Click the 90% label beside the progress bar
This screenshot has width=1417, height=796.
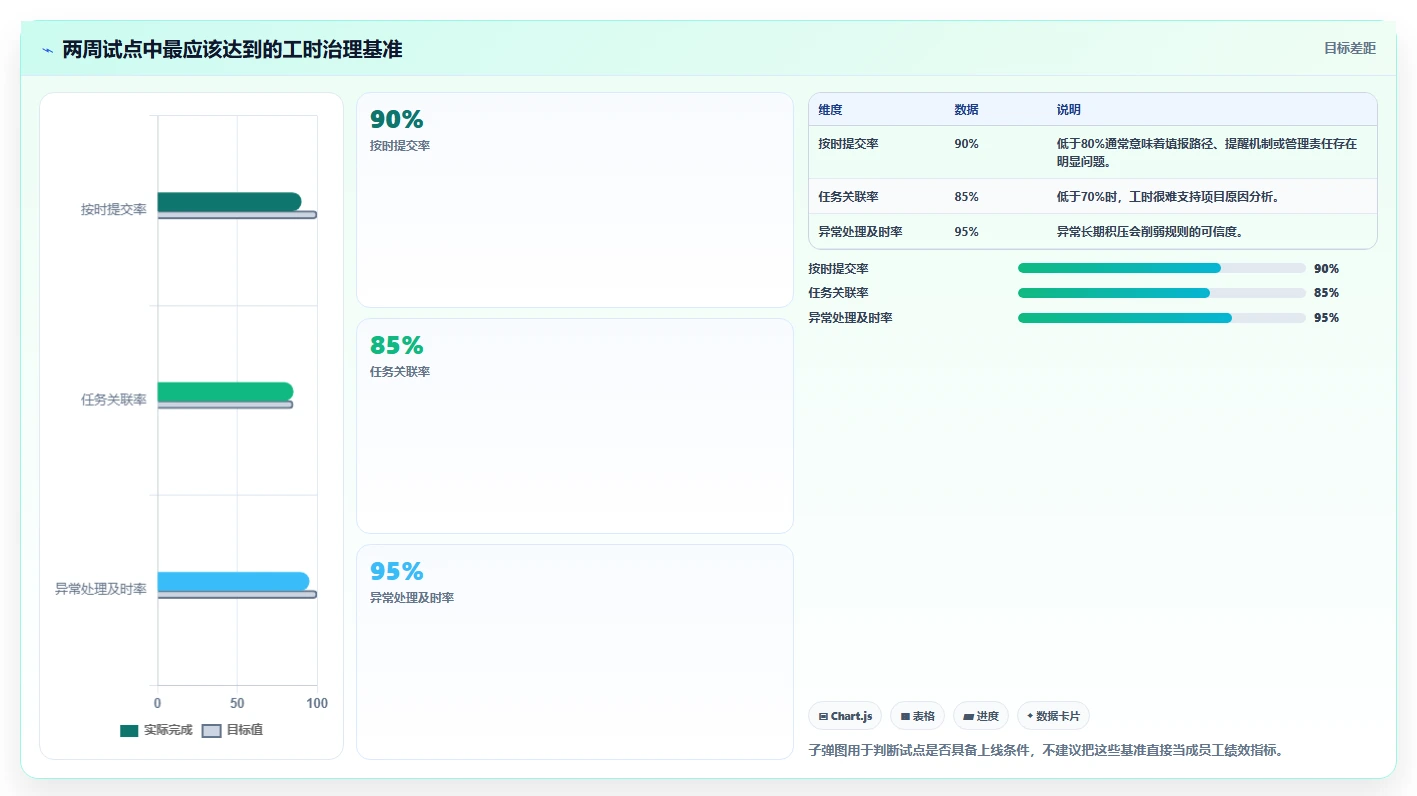pos(1326,269)
